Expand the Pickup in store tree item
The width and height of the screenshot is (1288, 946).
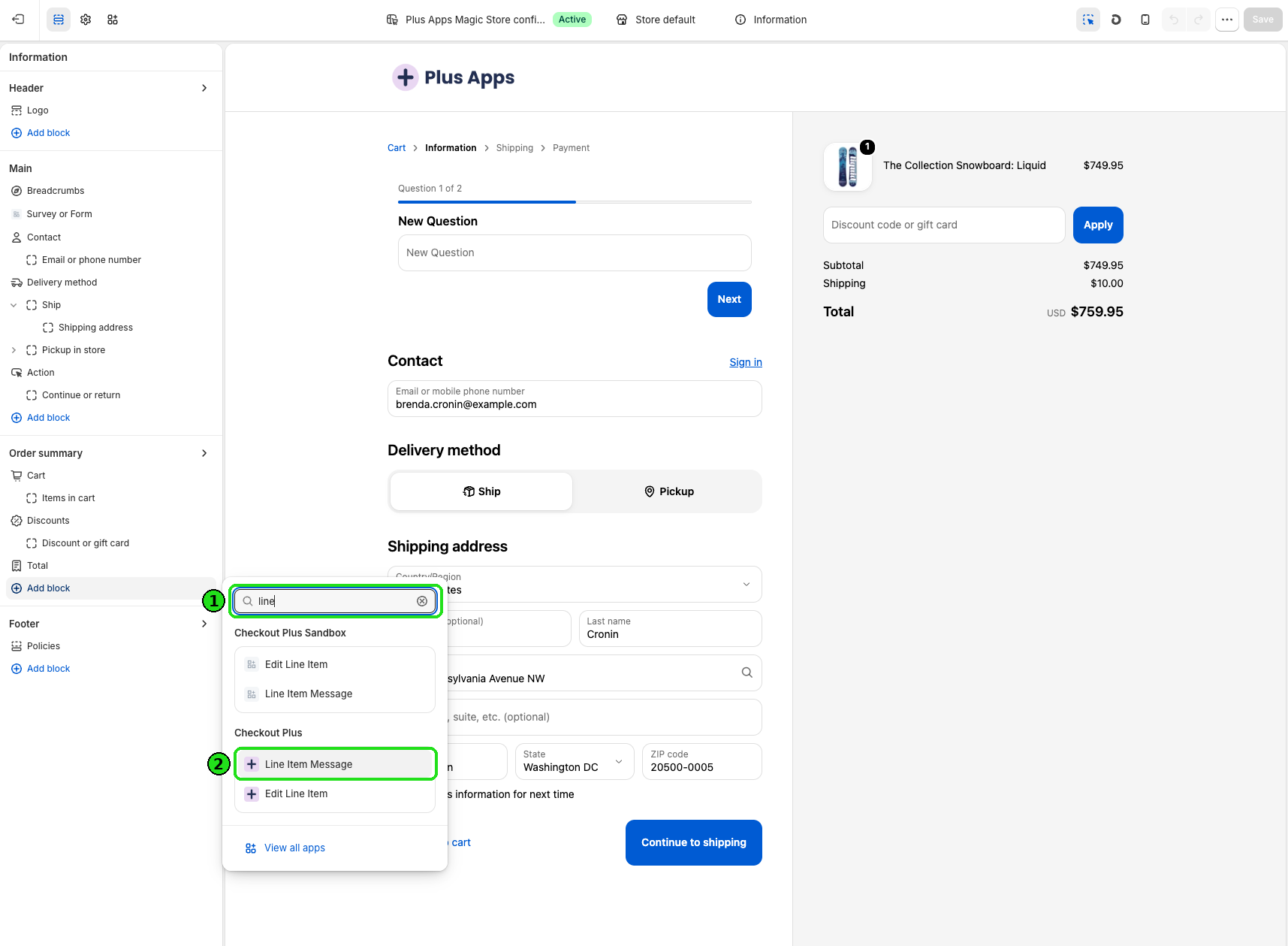(x=14, y=350)
